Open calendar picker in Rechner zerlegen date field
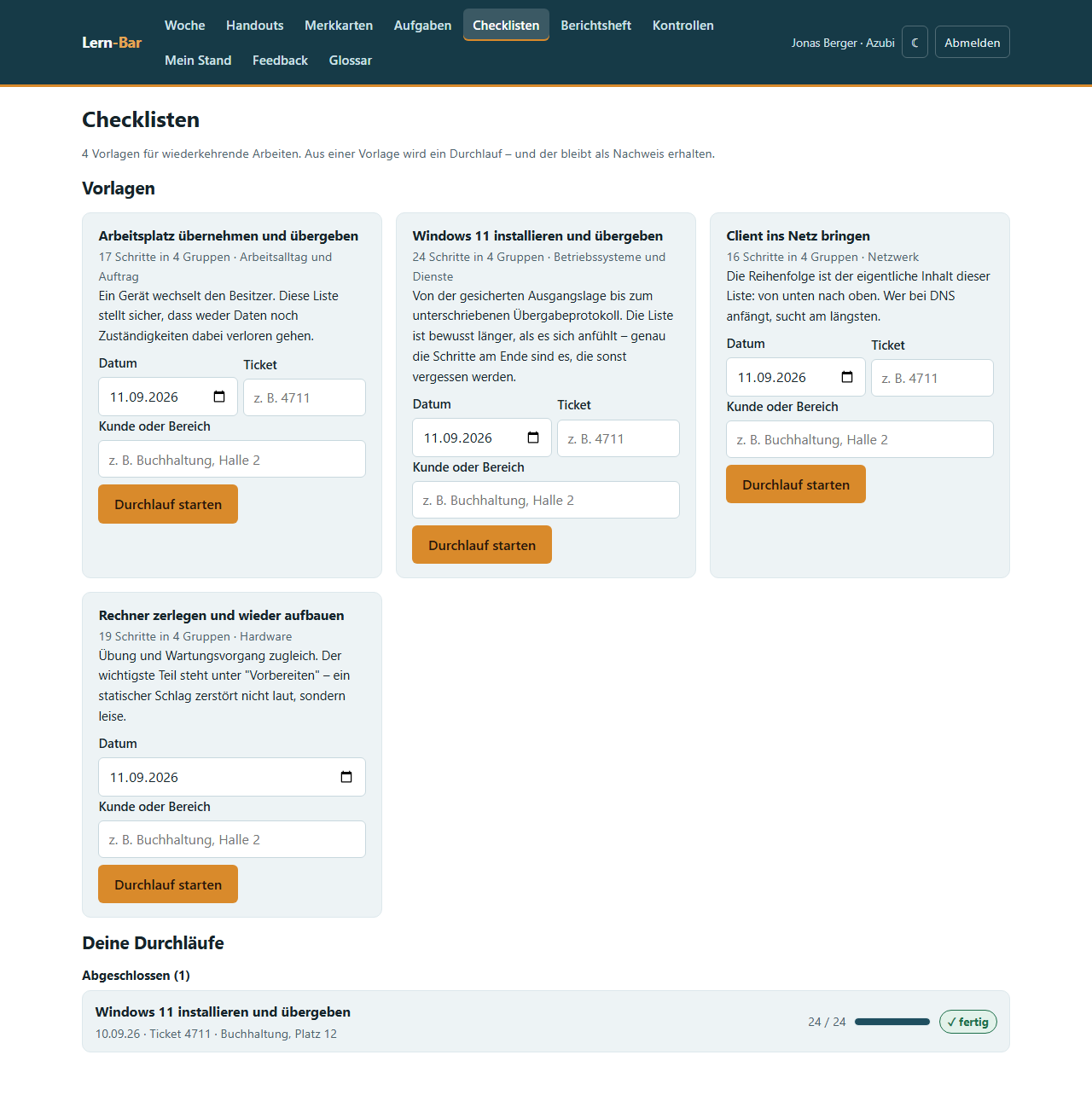 tap(346, 777)
